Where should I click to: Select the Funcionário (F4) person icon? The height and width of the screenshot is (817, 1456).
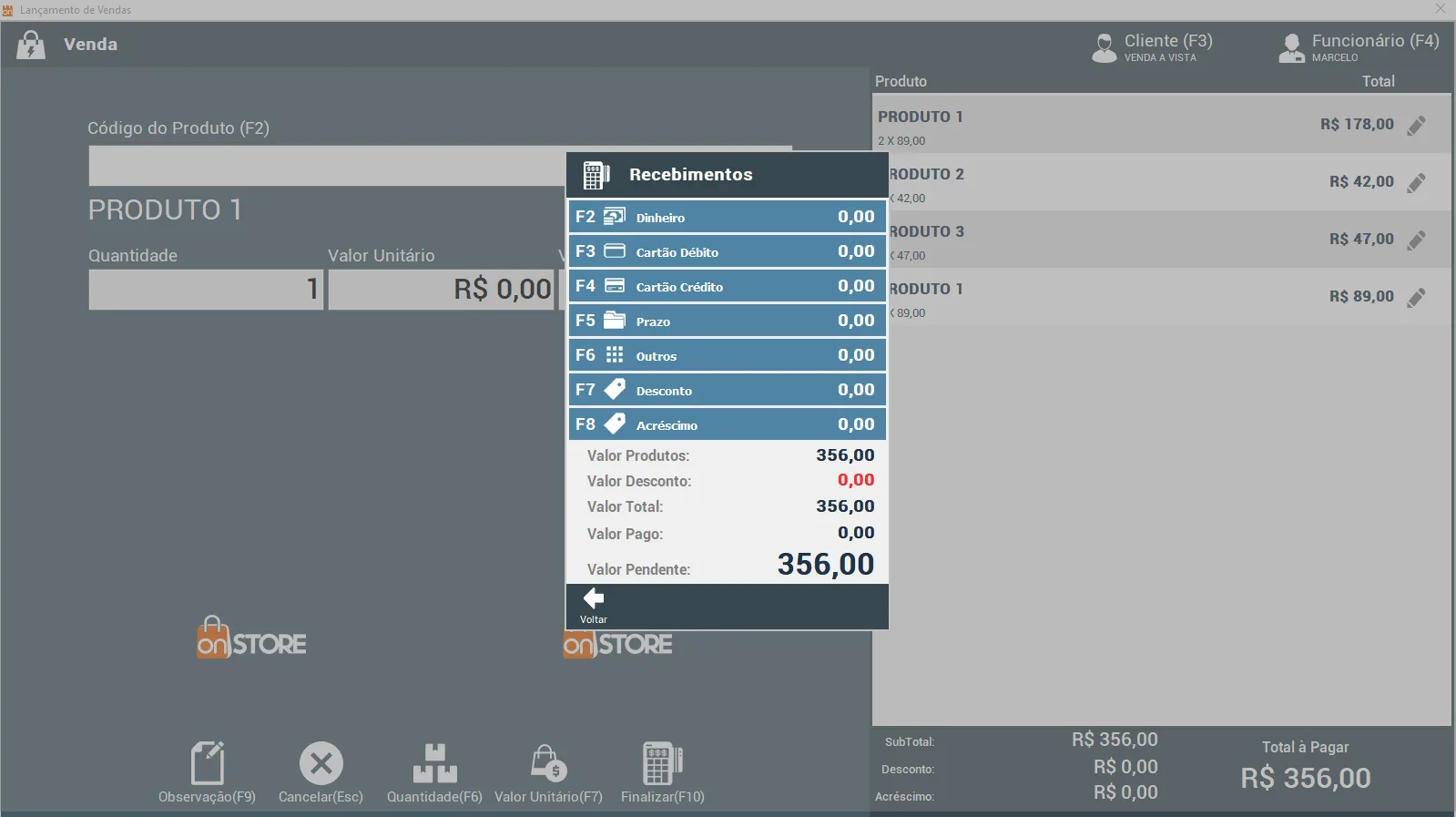pos(1292,47)
